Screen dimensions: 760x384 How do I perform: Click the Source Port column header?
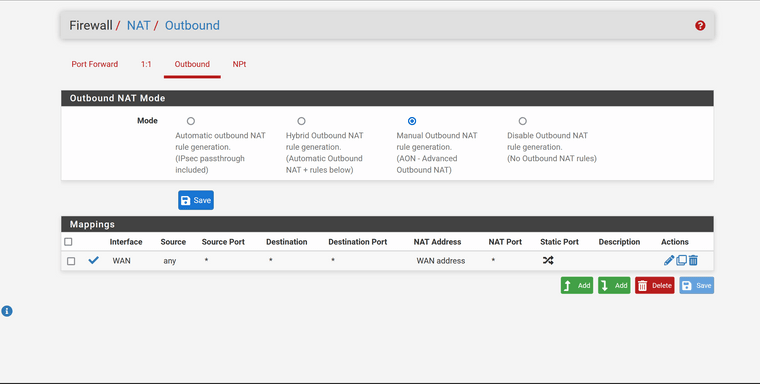click(223, 242)
